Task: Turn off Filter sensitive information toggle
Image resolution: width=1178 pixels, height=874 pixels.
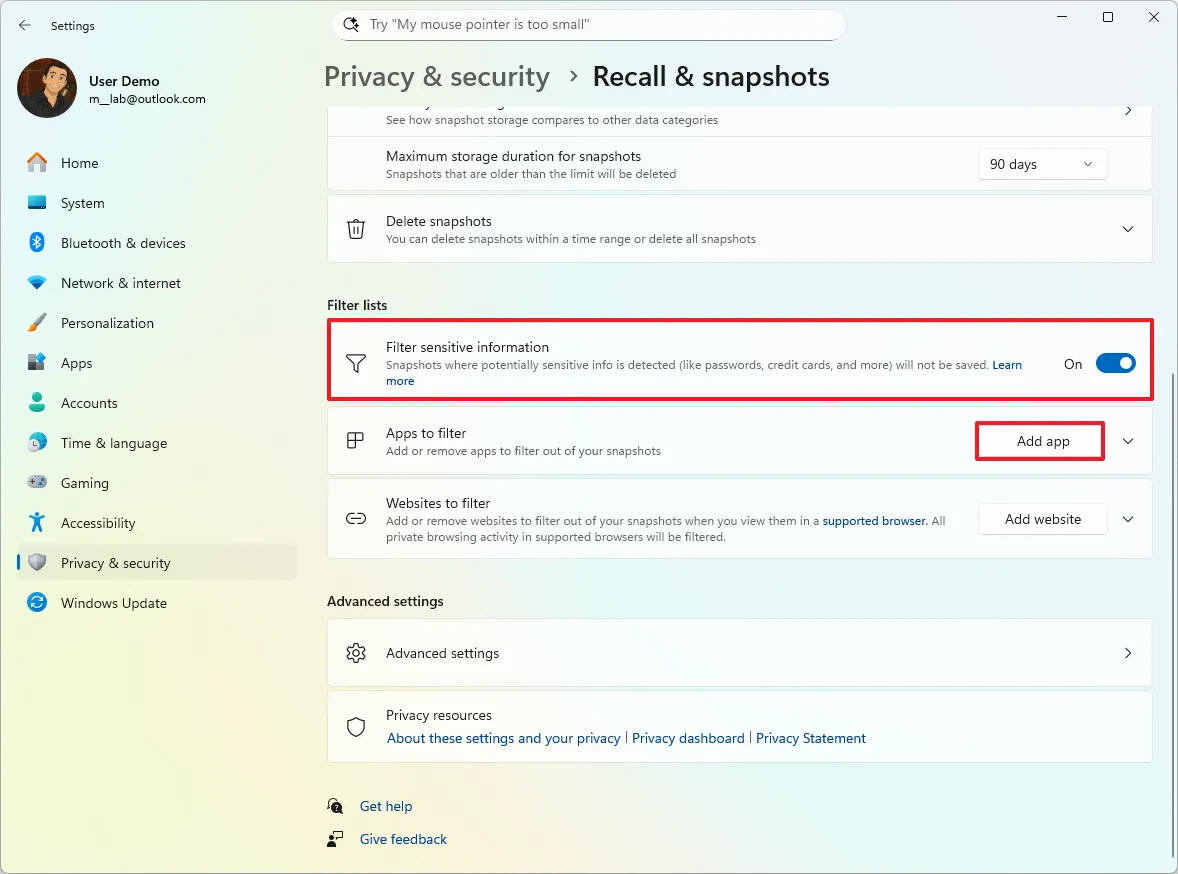Action: (1115, 364)
